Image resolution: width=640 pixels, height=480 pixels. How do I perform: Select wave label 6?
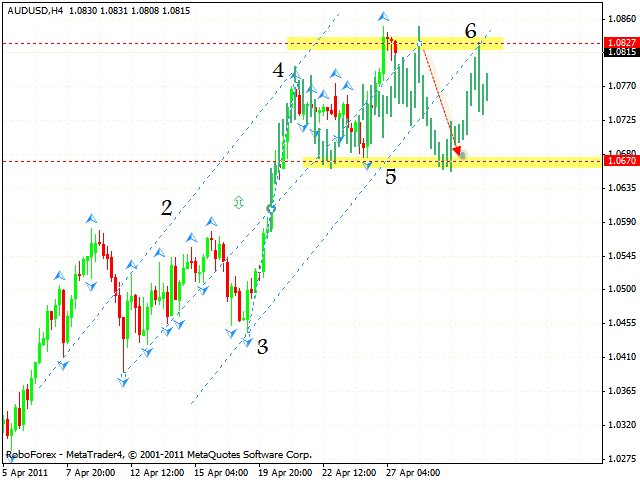click(470, 31)
